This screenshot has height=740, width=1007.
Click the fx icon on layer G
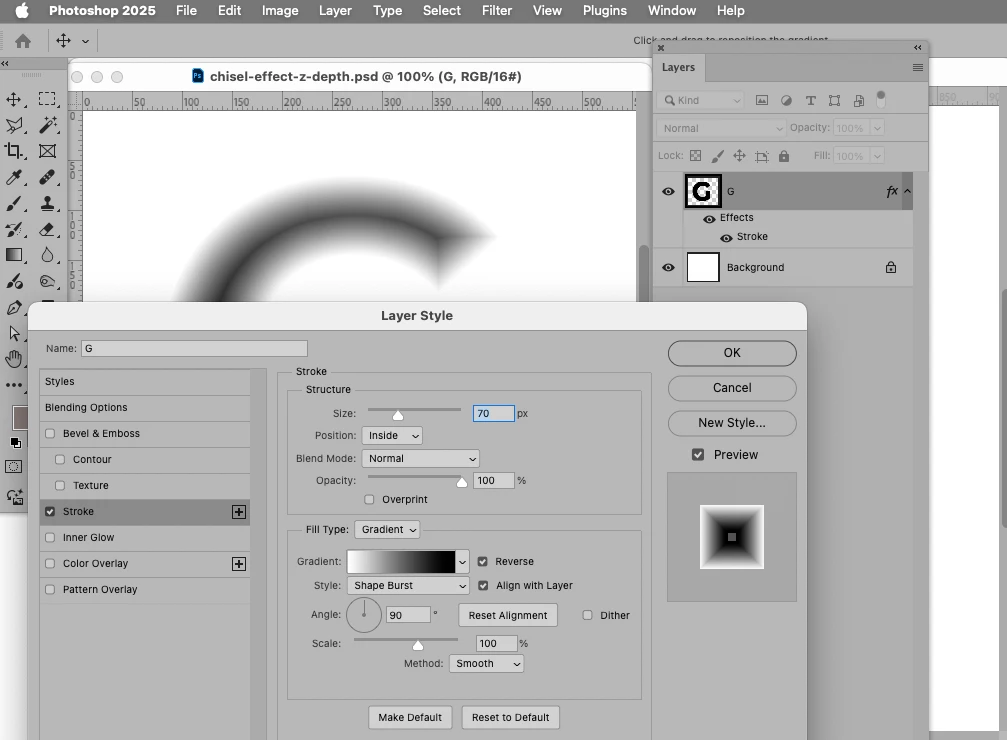(x=892, y=191)
